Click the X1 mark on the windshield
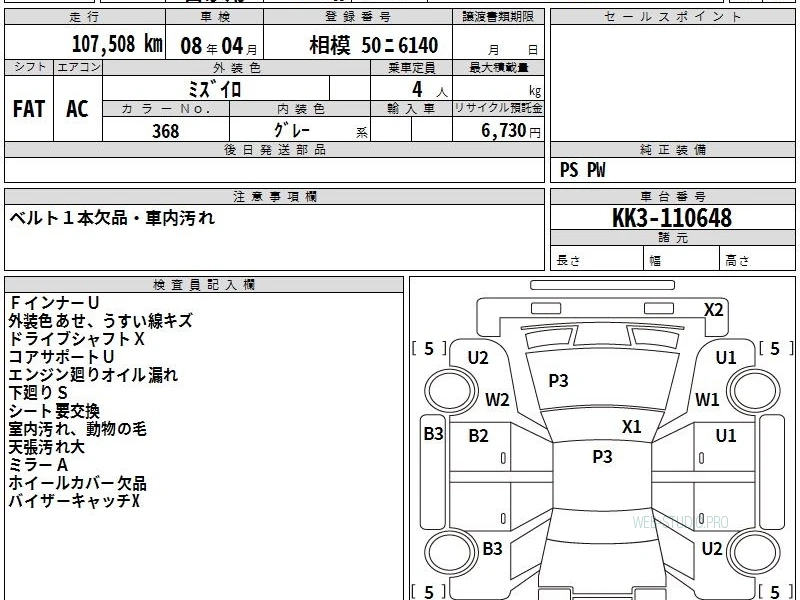800x600 pixels. pos(631,427)
